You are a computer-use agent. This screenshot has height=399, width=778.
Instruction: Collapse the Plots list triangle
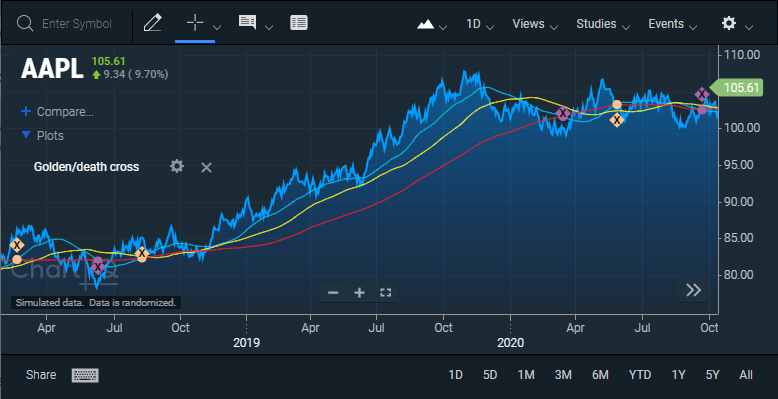coord(26,135)
